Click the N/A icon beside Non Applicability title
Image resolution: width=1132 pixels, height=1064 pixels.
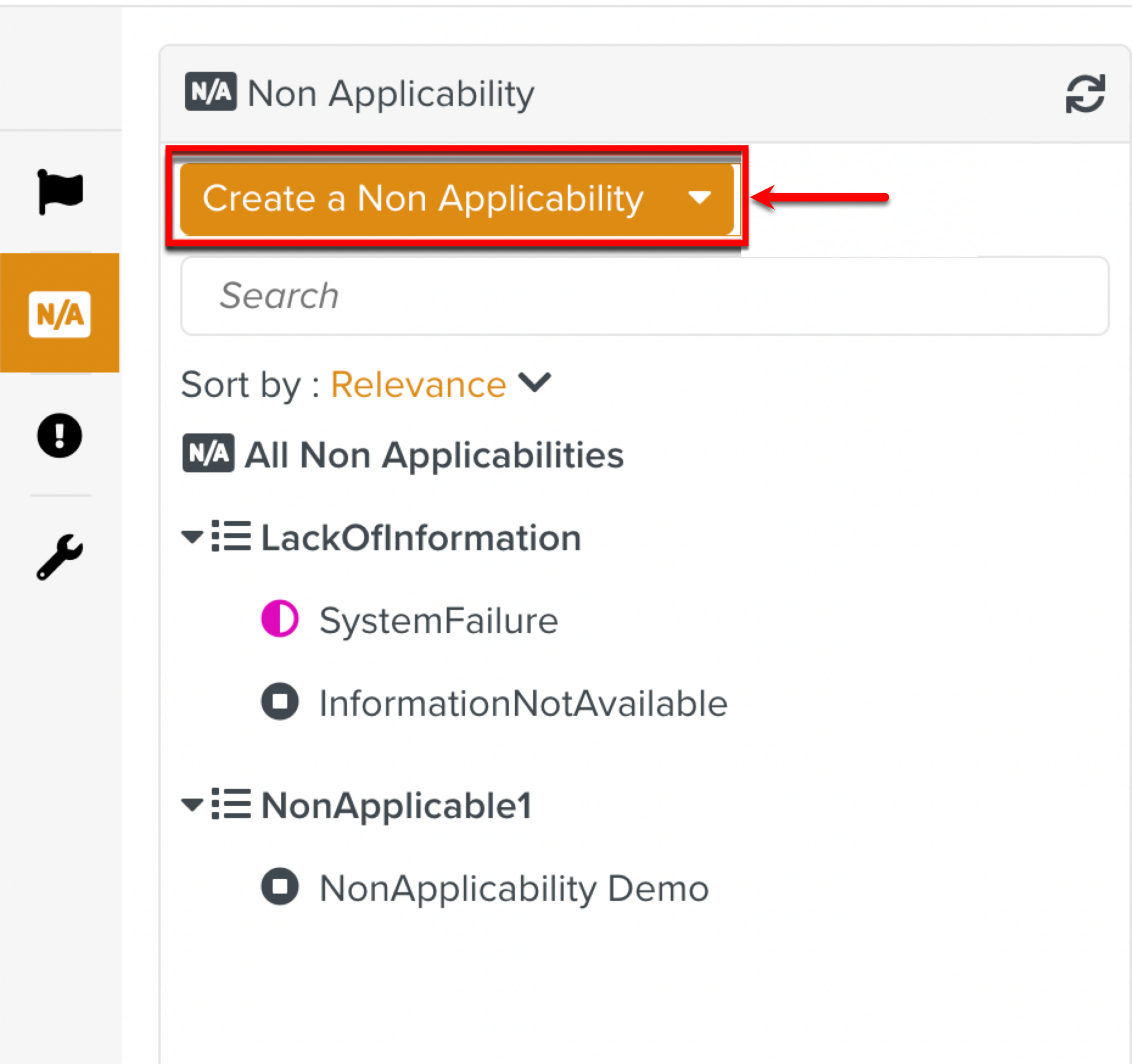(x=211, y=91)
